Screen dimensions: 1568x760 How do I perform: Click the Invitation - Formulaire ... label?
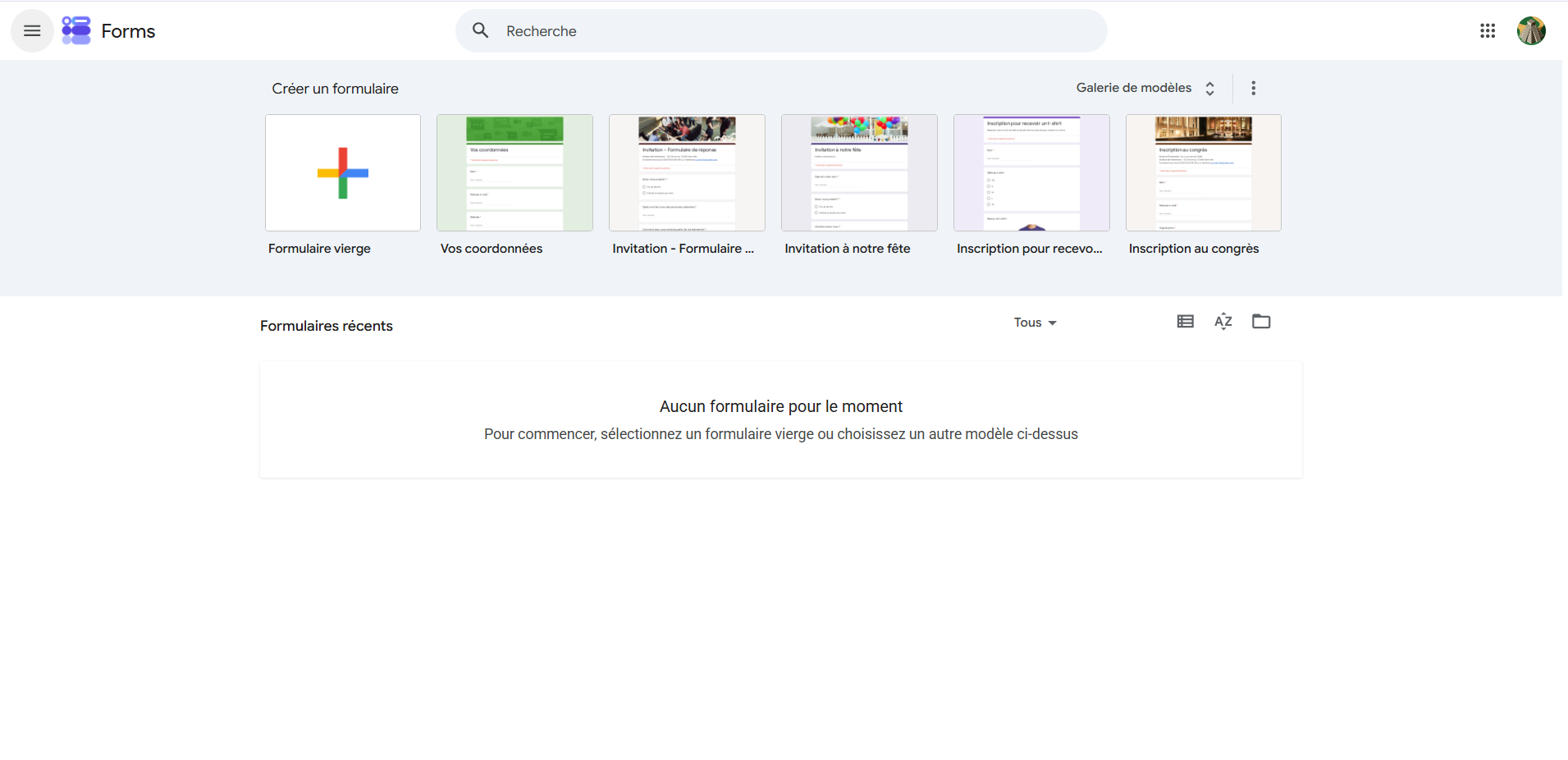(683, 249)
